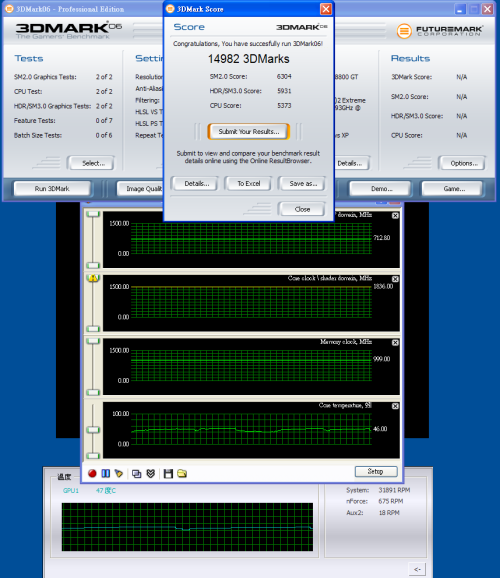Click the Run 3DMark button
This screenshot has height=578, width=500.
coord(52,189)
